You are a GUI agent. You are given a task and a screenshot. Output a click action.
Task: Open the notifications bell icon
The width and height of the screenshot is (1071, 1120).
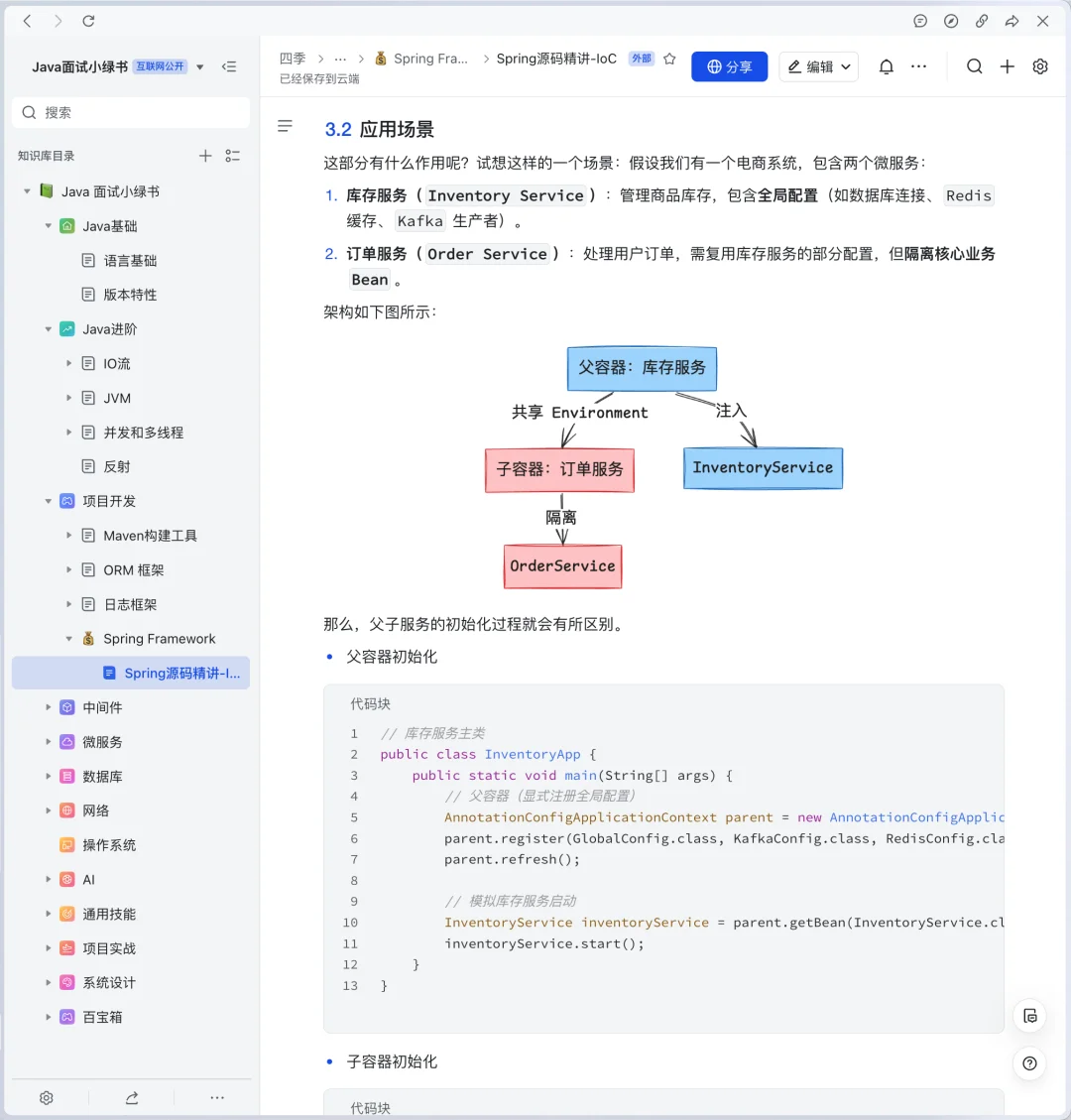pyautogui.click(x=886, y=65)
